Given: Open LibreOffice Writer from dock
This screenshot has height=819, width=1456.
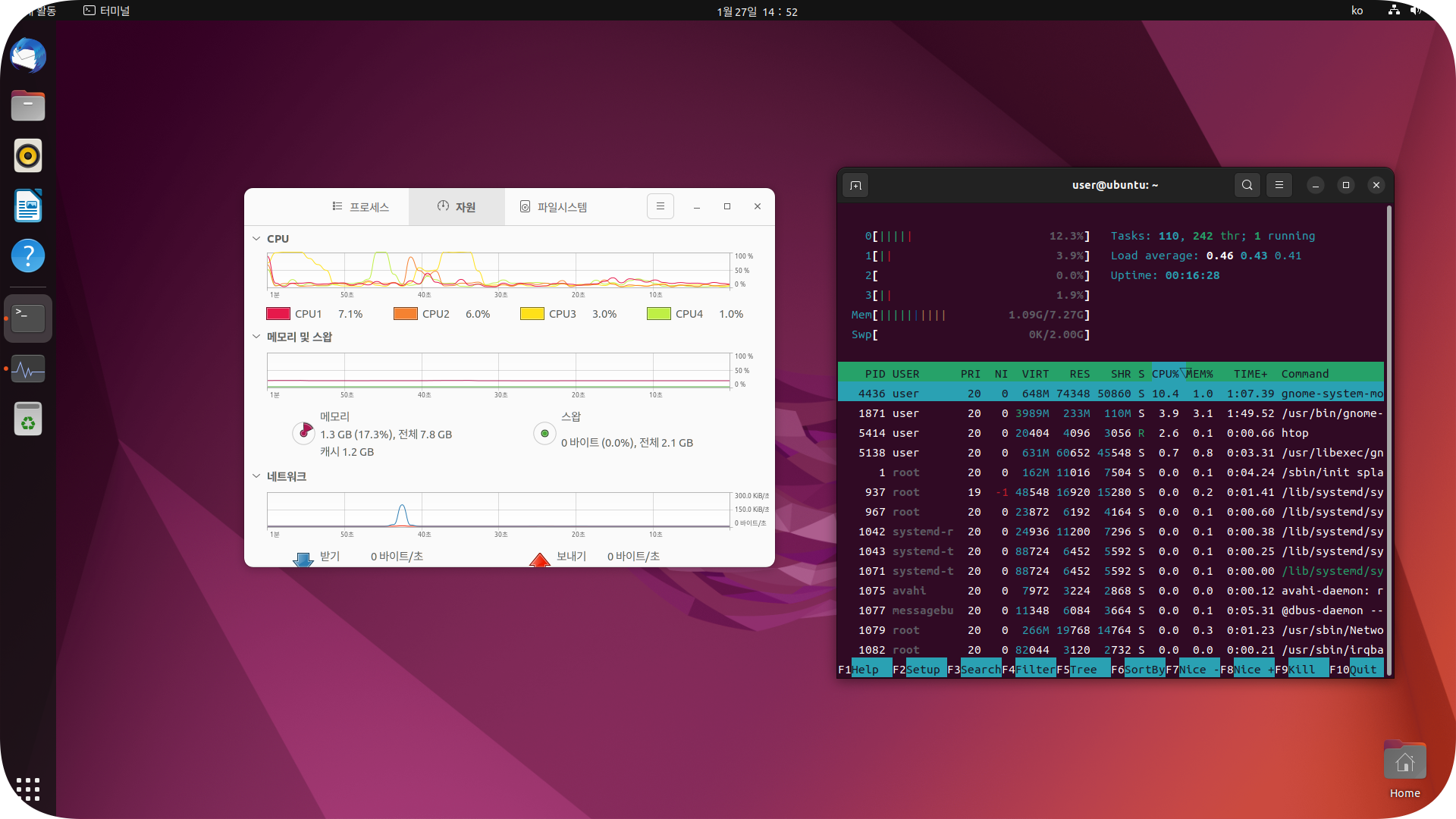Looking at the screenshot, I should pos(28,206).
